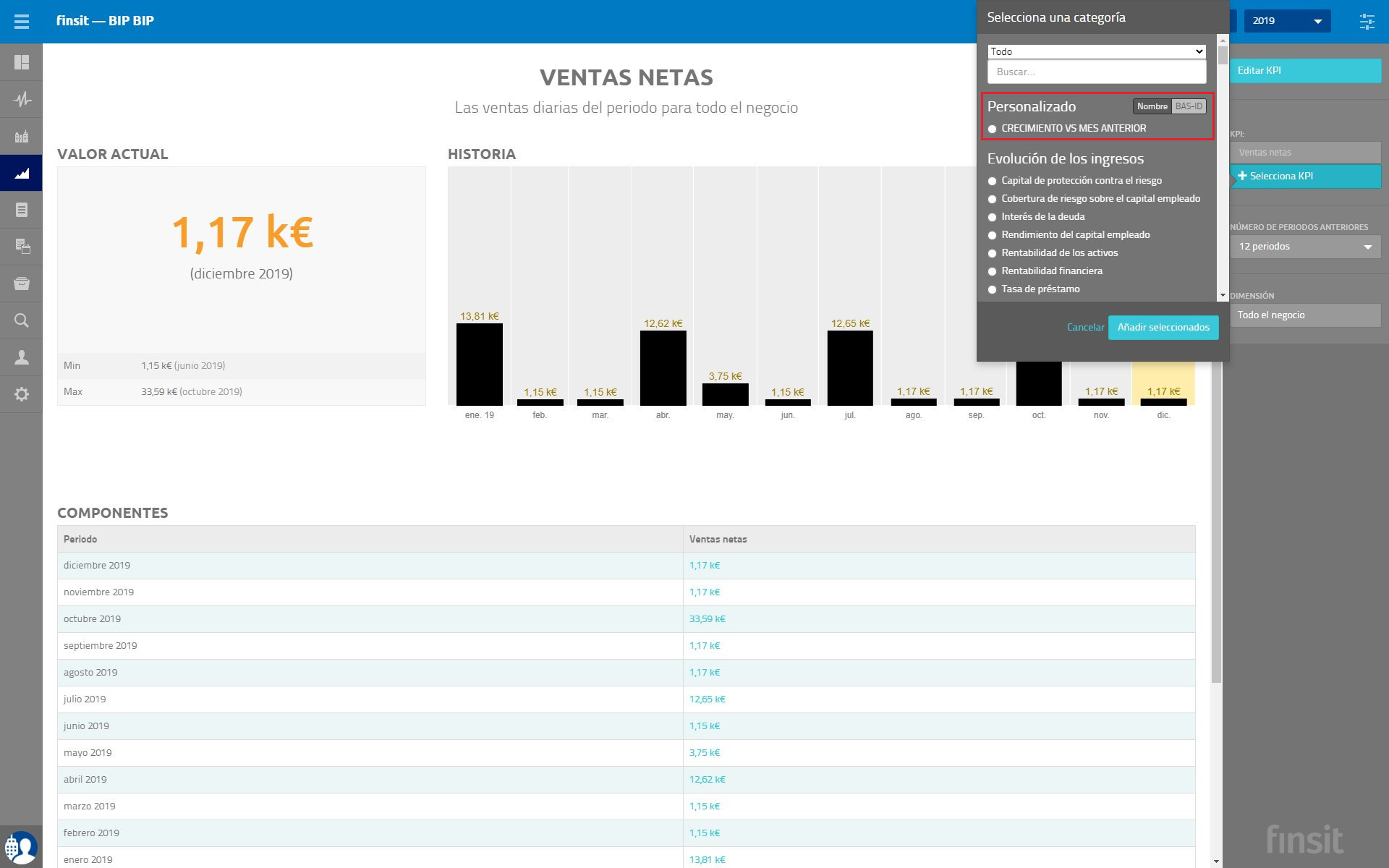
Task: Select the highlighted area chart sidebar icon
Action: pyautogui.click(x=22, y=173)
